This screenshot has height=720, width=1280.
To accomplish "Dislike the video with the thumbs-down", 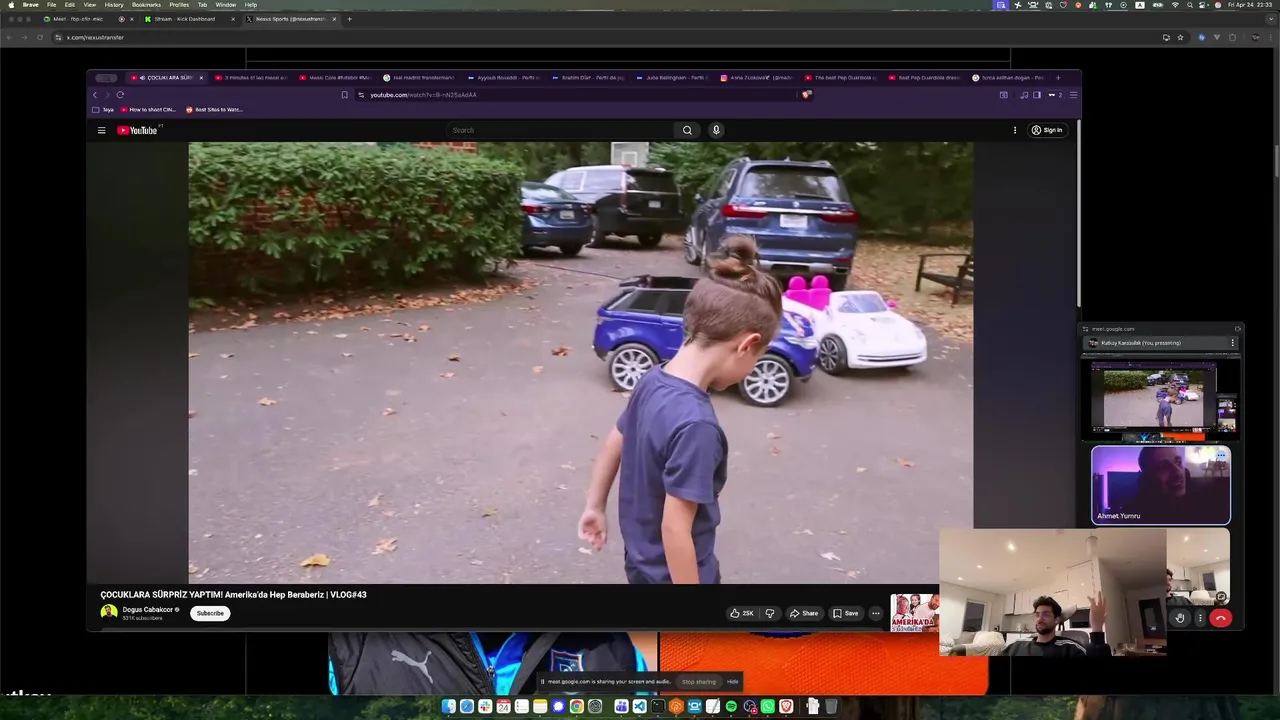I will 770,613.
